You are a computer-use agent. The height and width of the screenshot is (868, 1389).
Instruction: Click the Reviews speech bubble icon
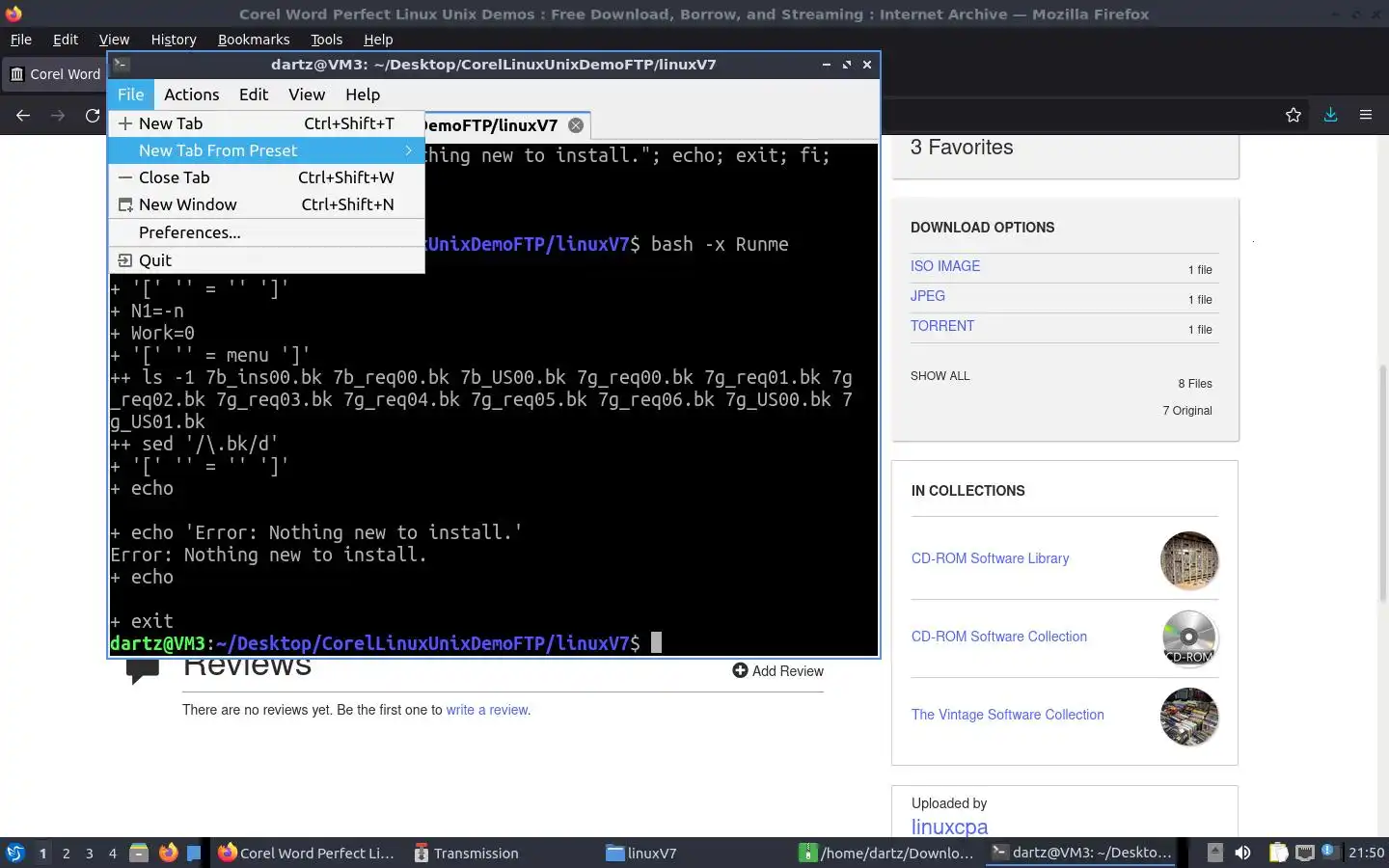(143, 672)
